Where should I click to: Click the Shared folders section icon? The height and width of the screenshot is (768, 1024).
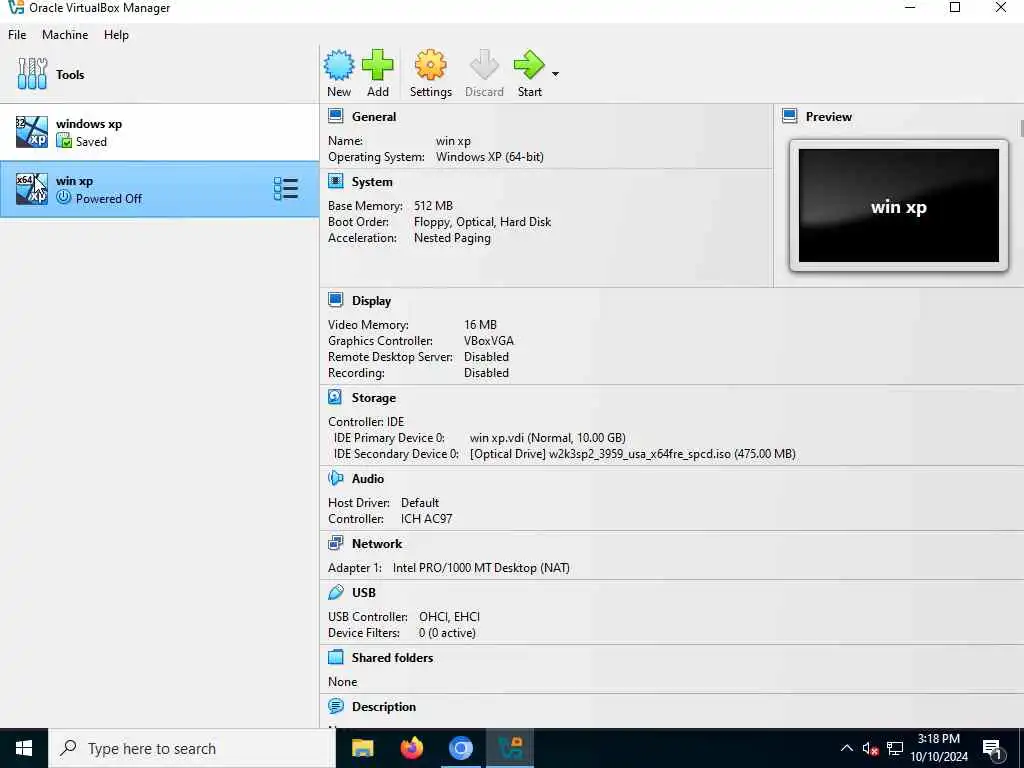click(336, 657)
